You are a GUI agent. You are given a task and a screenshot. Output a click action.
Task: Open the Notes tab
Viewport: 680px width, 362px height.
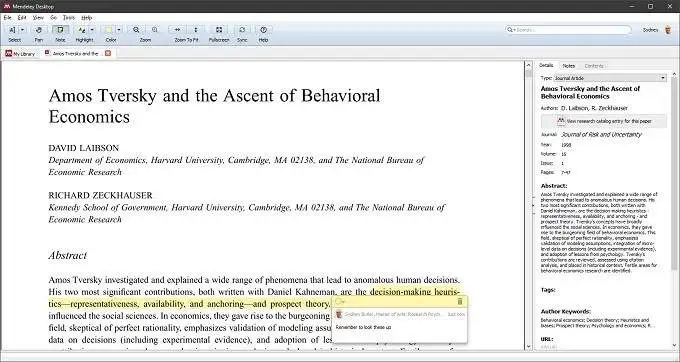tap(569, 66)
